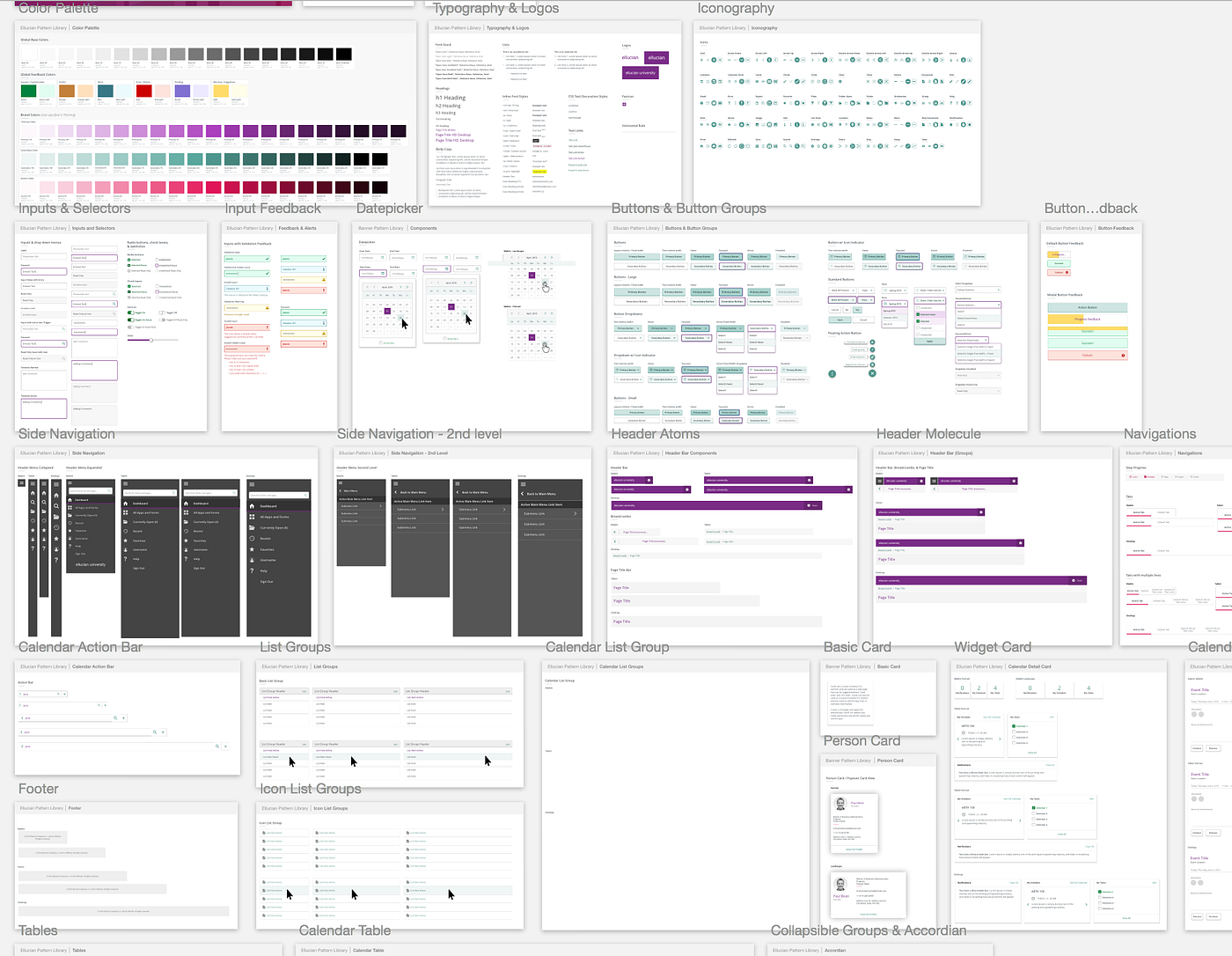Check the Unchecked checkbox in Inputs and Selectors
Image resolution: width=1232 pixels, height=956 pixels.
tap(157, 286)
